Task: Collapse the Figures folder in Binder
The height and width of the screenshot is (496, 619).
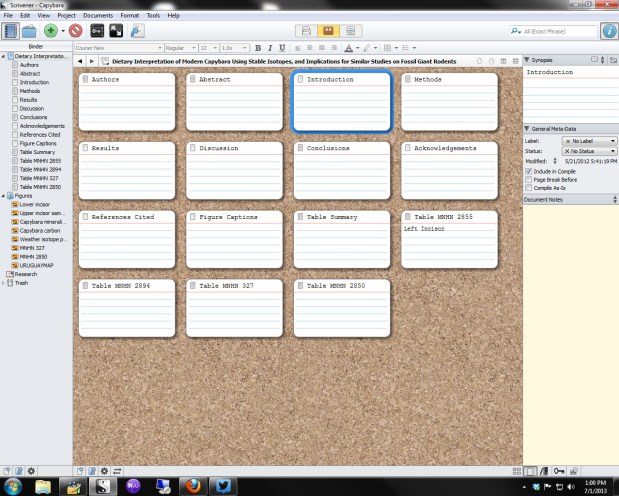Action: pyautogui.click(x=3, y=196)
